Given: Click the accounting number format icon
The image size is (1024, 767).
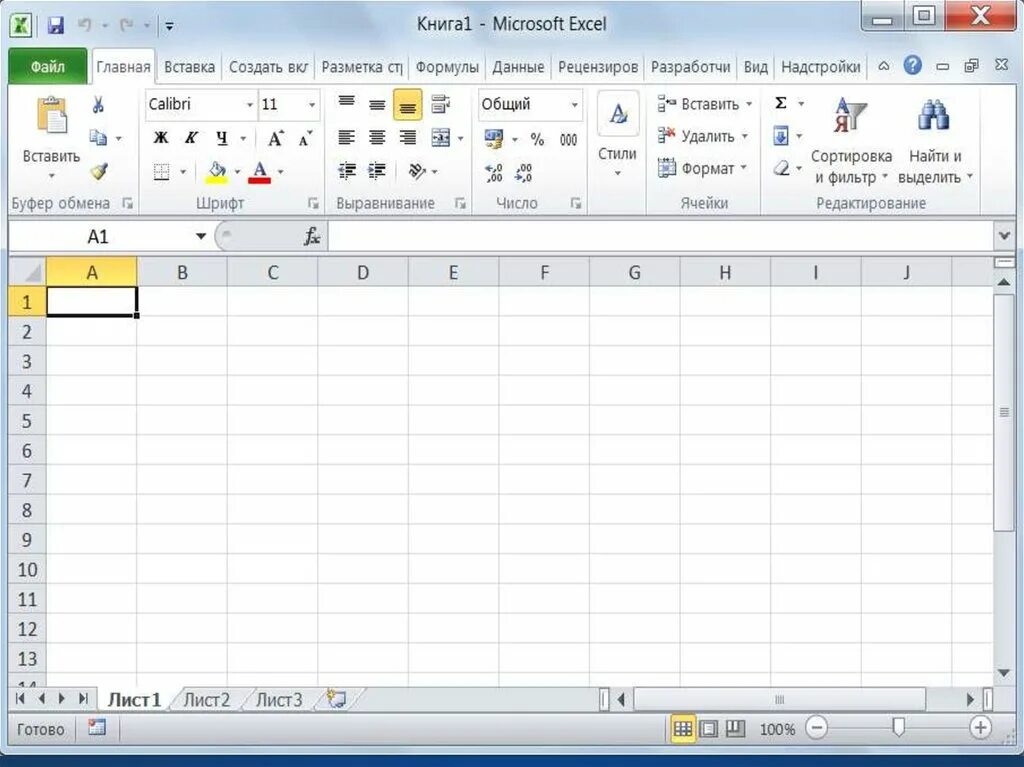Looking at the screenshot, I should point(494,139).
